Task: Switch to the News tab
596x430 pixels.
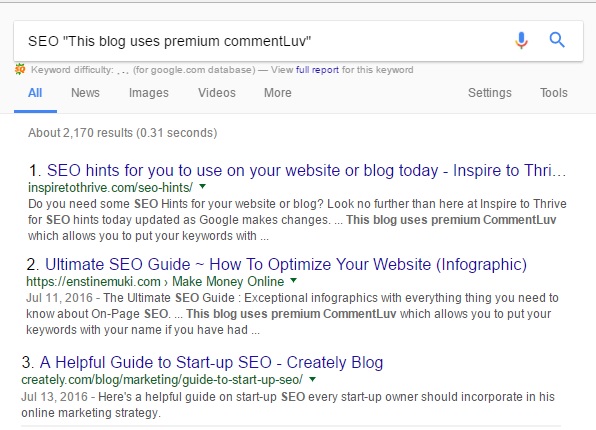Action: 85,93
